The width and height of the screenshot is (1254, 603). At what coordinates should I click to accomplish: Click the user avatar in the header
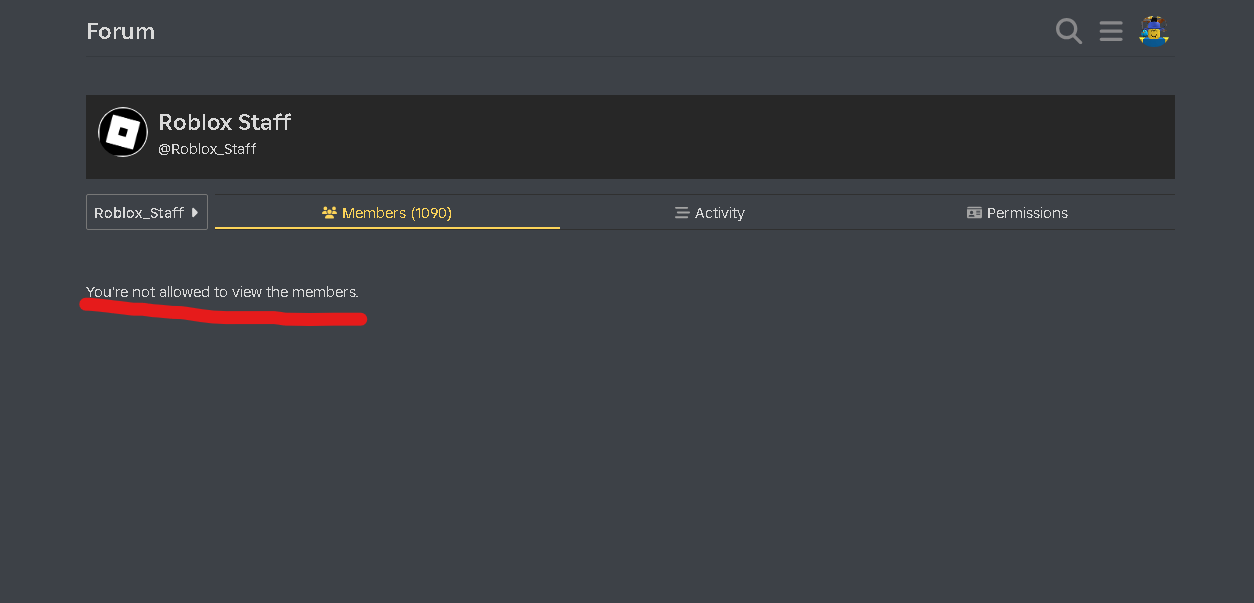tap(1154, 32)
